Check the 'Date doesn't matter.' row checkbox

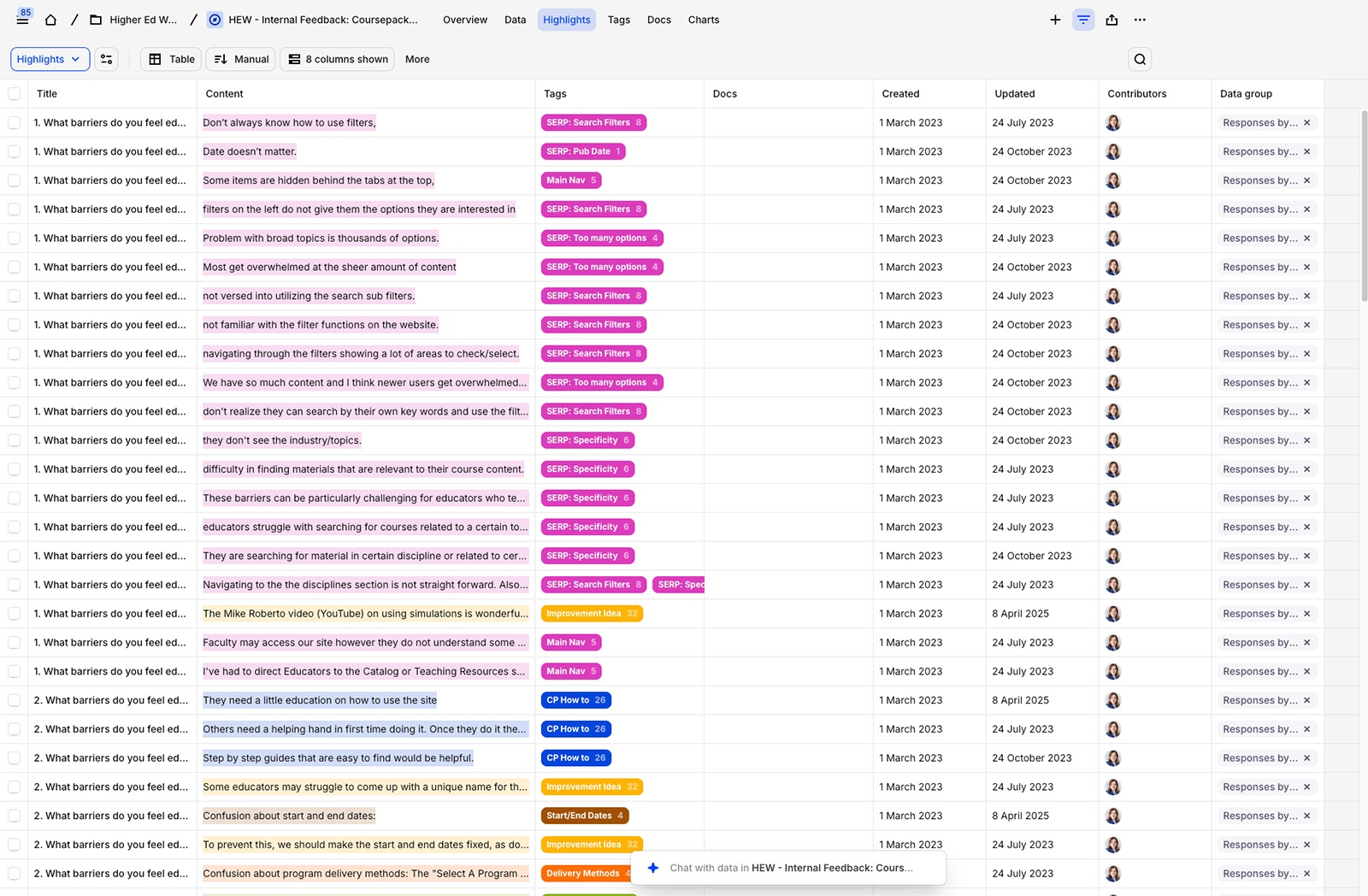14,151
